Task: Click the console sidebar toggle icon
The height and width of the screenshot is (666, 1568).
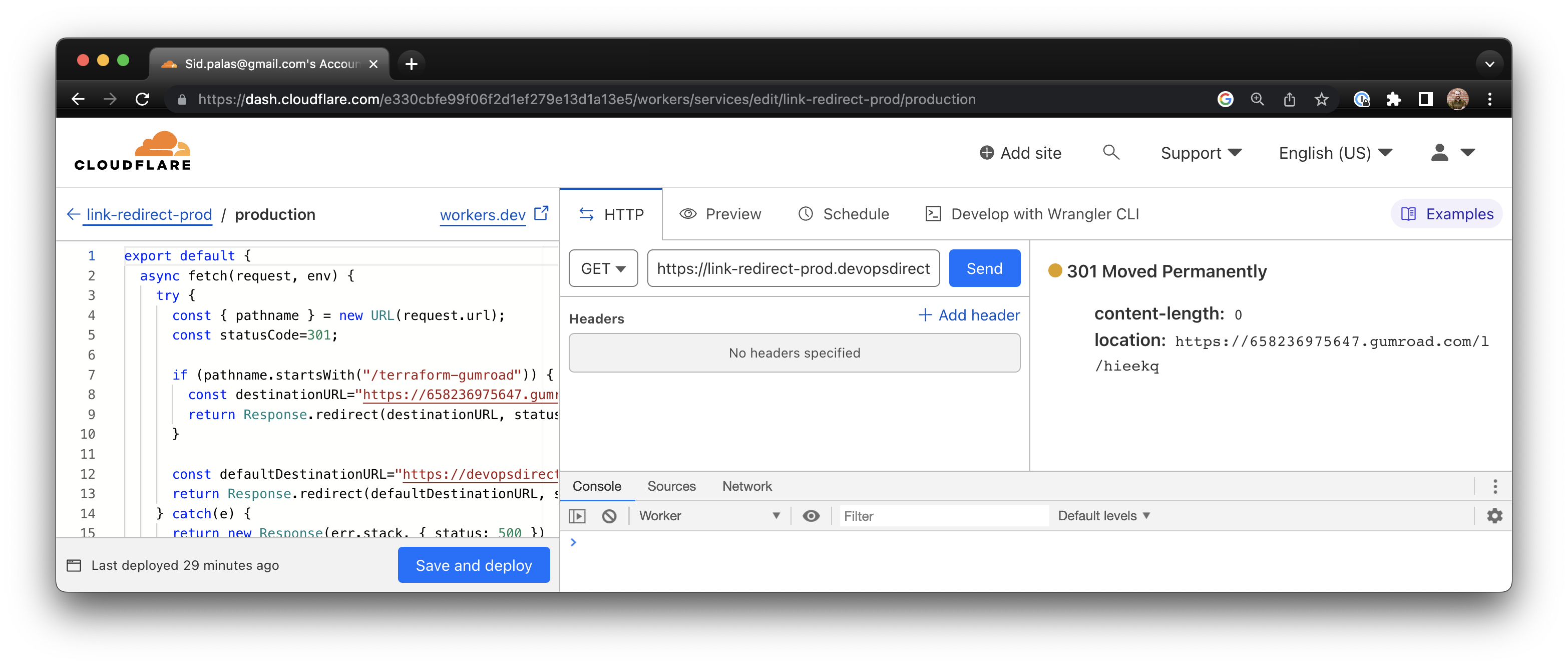Action: [x=577, y=516]
